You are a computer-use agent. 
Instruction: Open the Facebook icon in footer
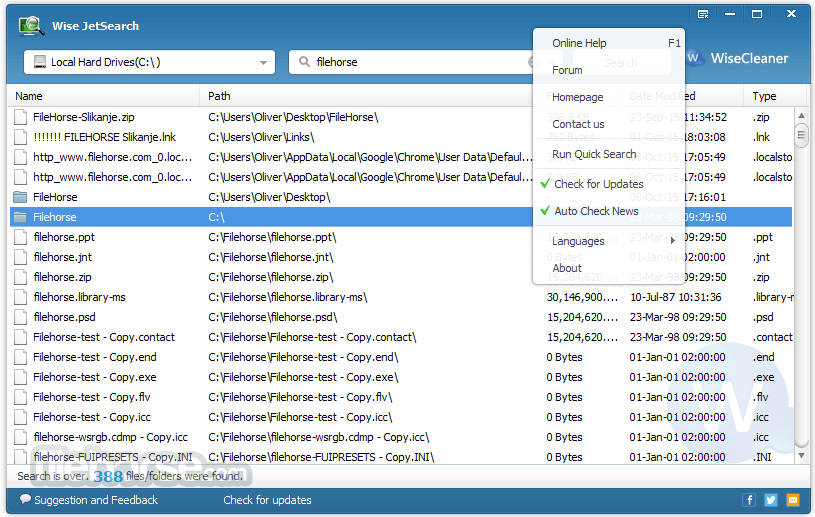pyautogui.click(x=749, y=500)
